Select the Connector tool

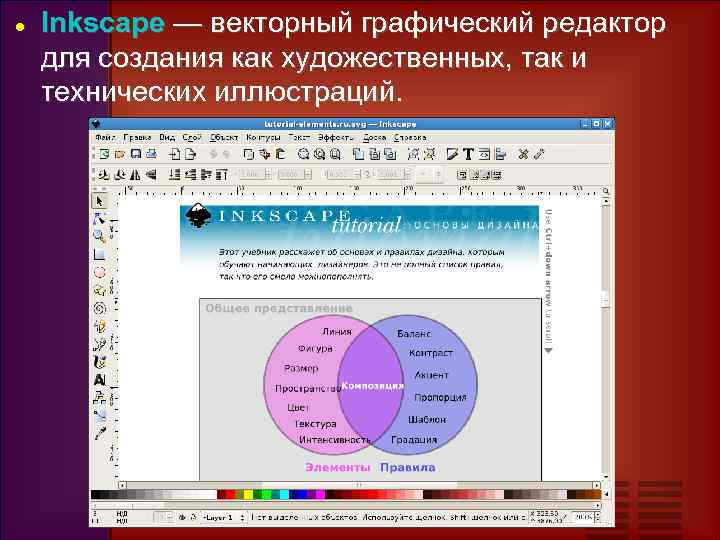point(99,398)
